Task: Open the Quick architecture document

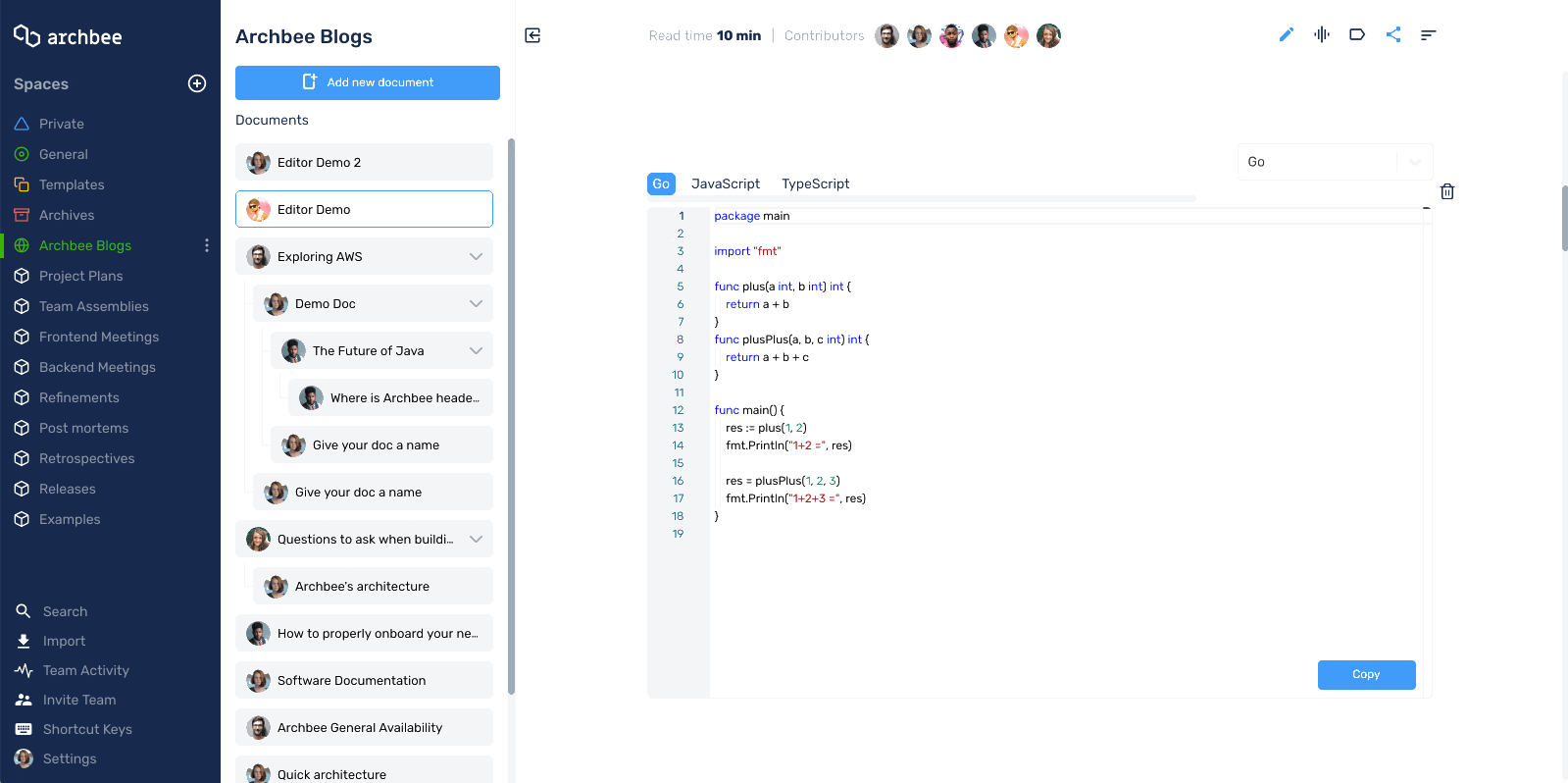Action: click(x=364, y=770)
